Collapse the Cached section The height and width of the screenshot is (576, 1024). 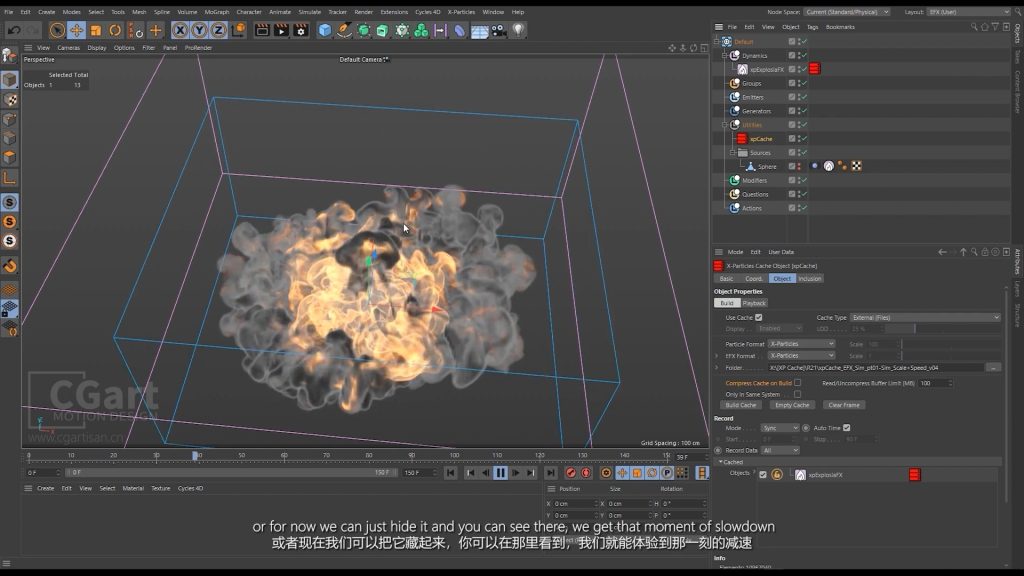pos(721,462)
